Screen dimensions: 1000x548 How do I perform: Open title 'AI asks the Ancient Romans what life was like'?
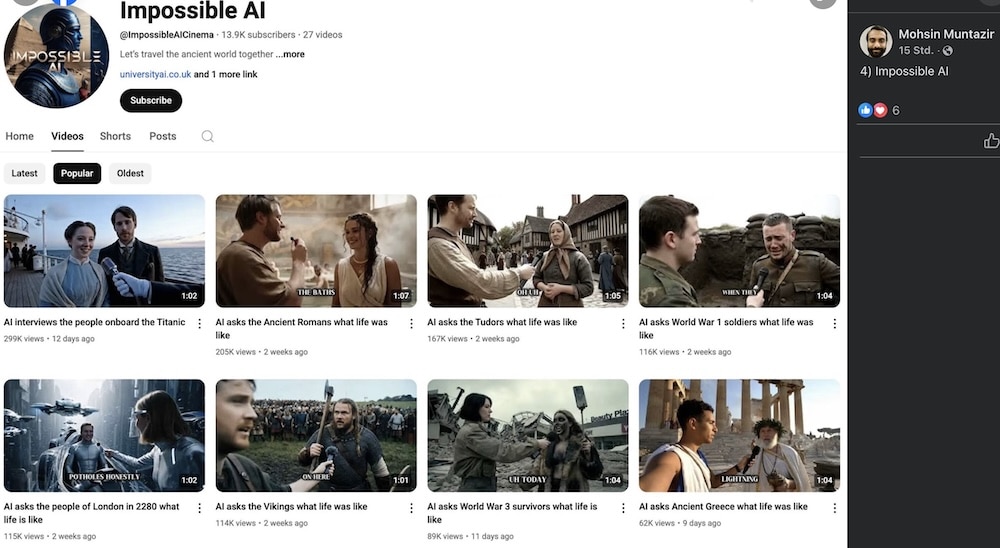coord(302,329)
